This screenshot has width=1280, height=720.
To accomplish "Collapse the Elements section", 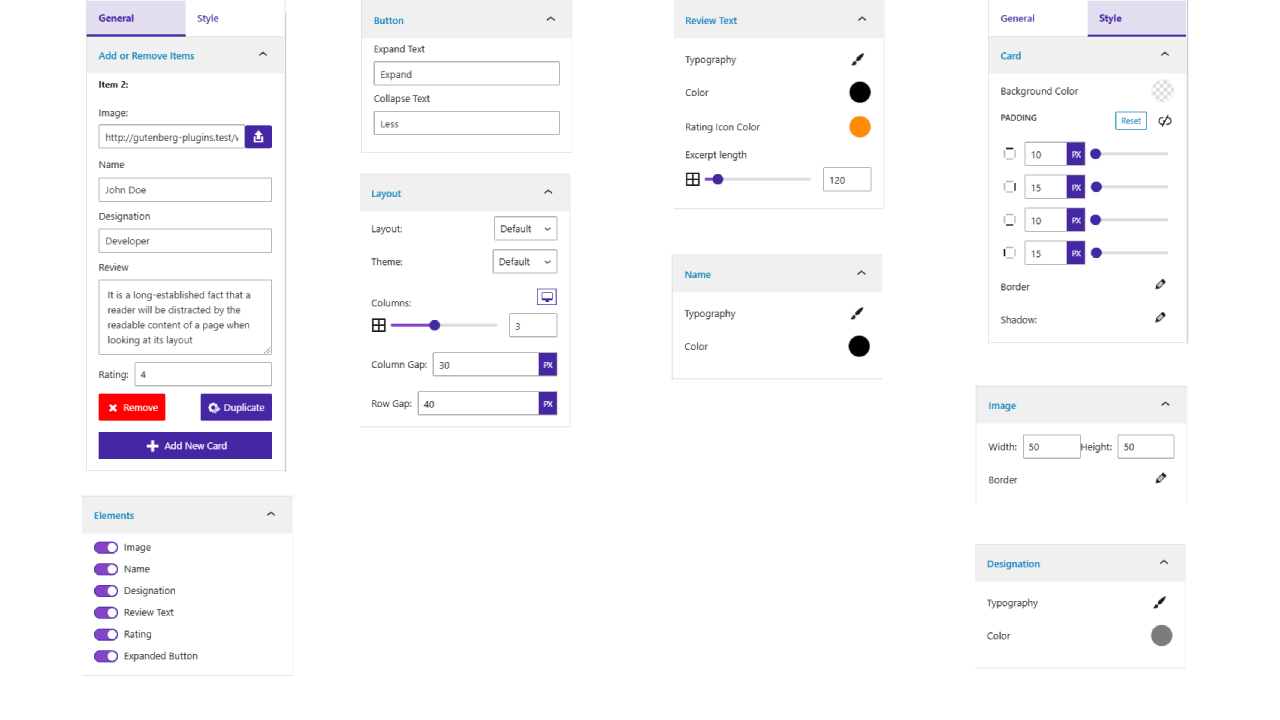I will pyautogui.click(x=271, y=514).
